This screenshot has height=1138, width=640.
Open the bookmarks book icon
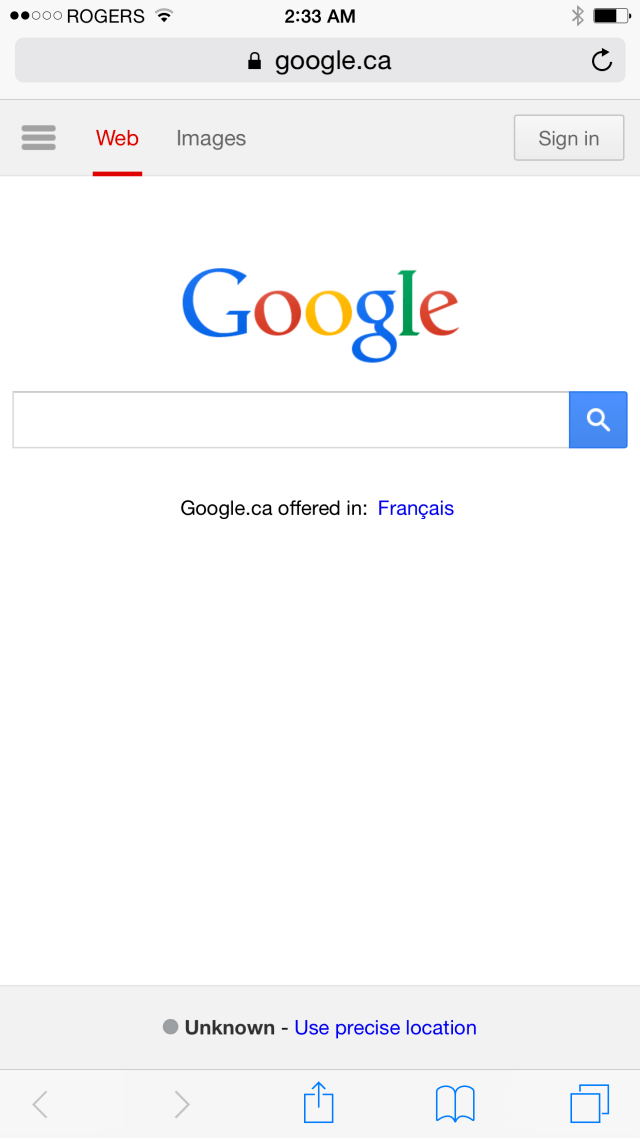[455, 1104]
